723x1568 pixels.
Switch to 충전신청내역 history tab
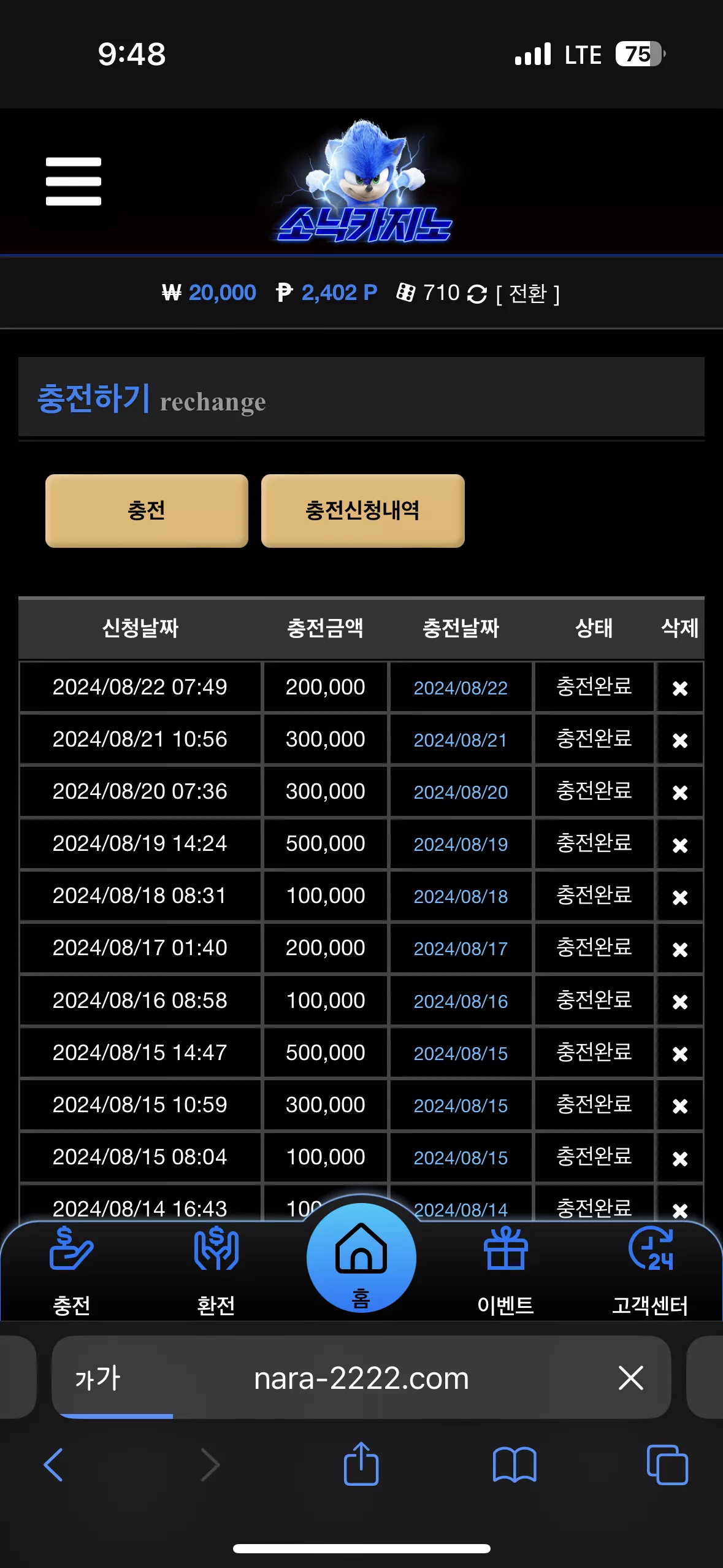click(x=362, y=510)
